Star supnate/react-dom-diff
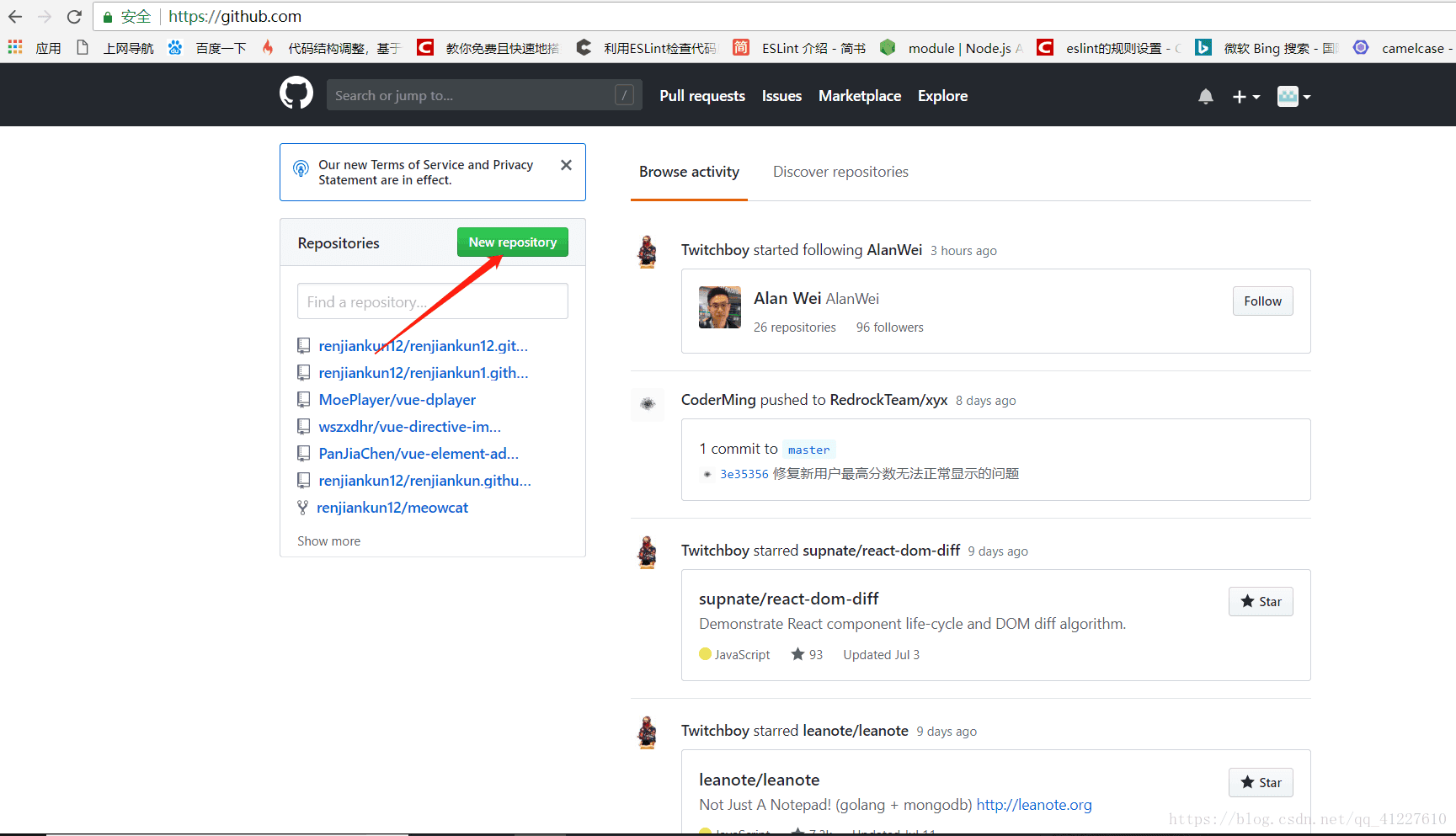This screenshot has width=1456, height=836. [1261, 601]
